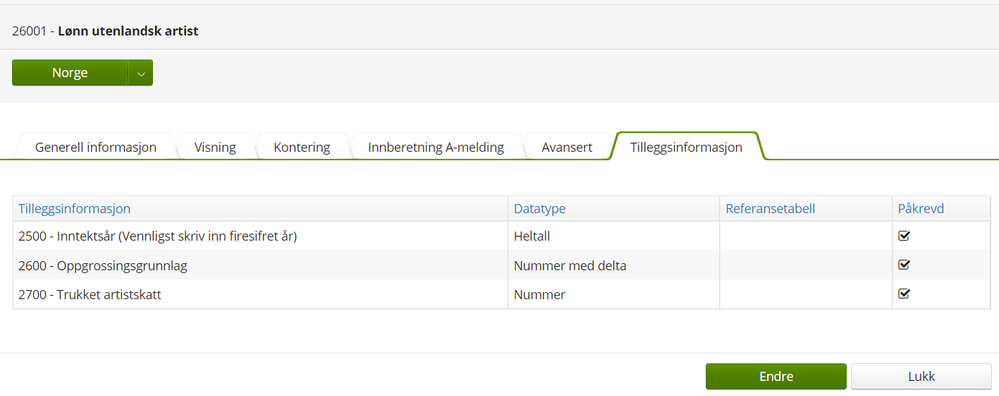The width and height of the screenshot is (999, 396).
Task: Go to Innberetning A-melding tab
Action: click(436, 147)
